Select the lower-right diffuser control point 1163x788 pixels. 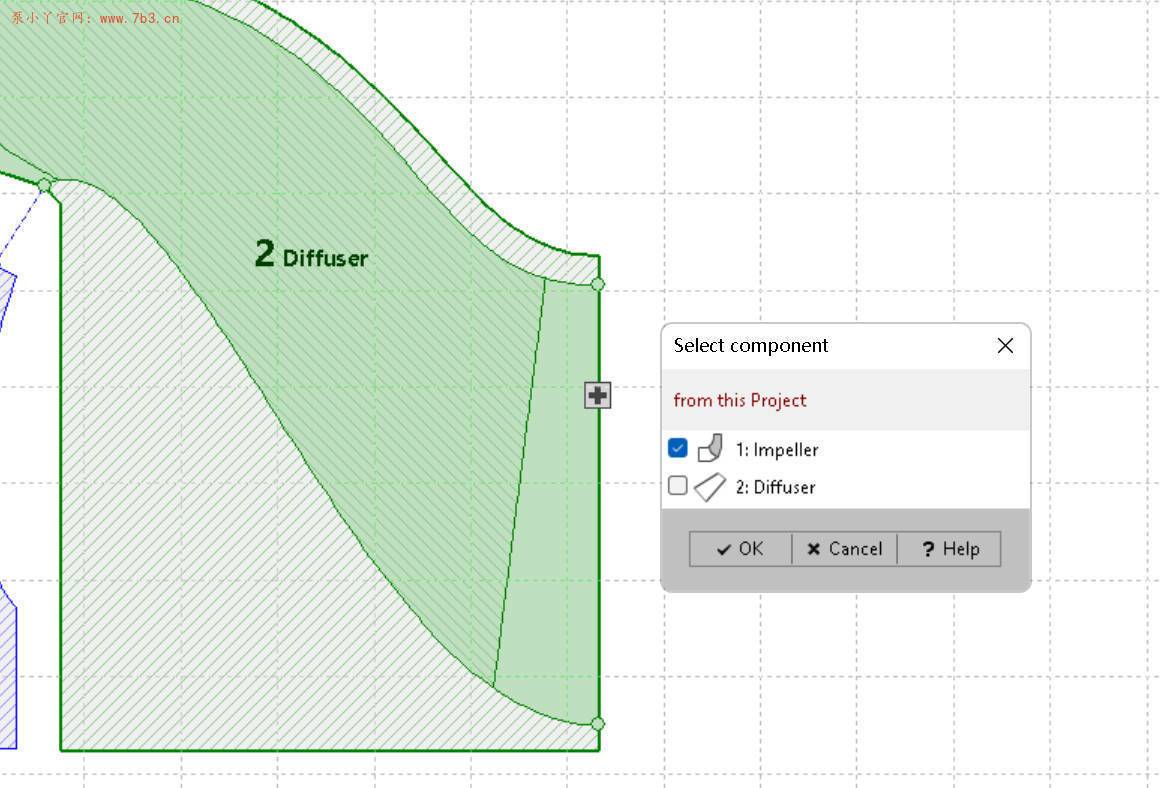click(x=598, y=723)
